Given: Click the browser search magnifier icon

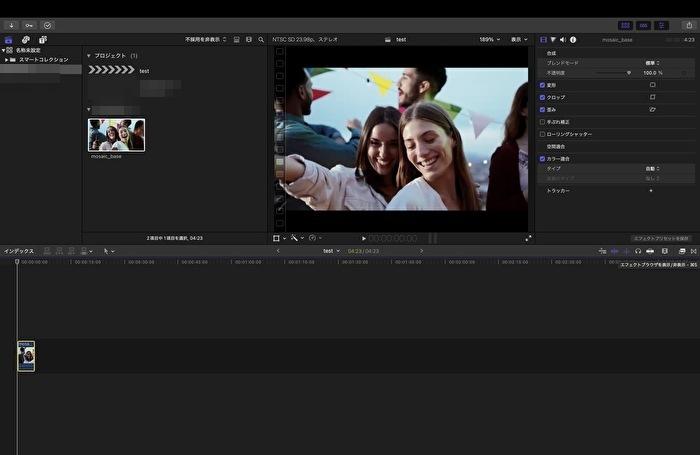Looking at the screenshot, I should pos(261,39).
